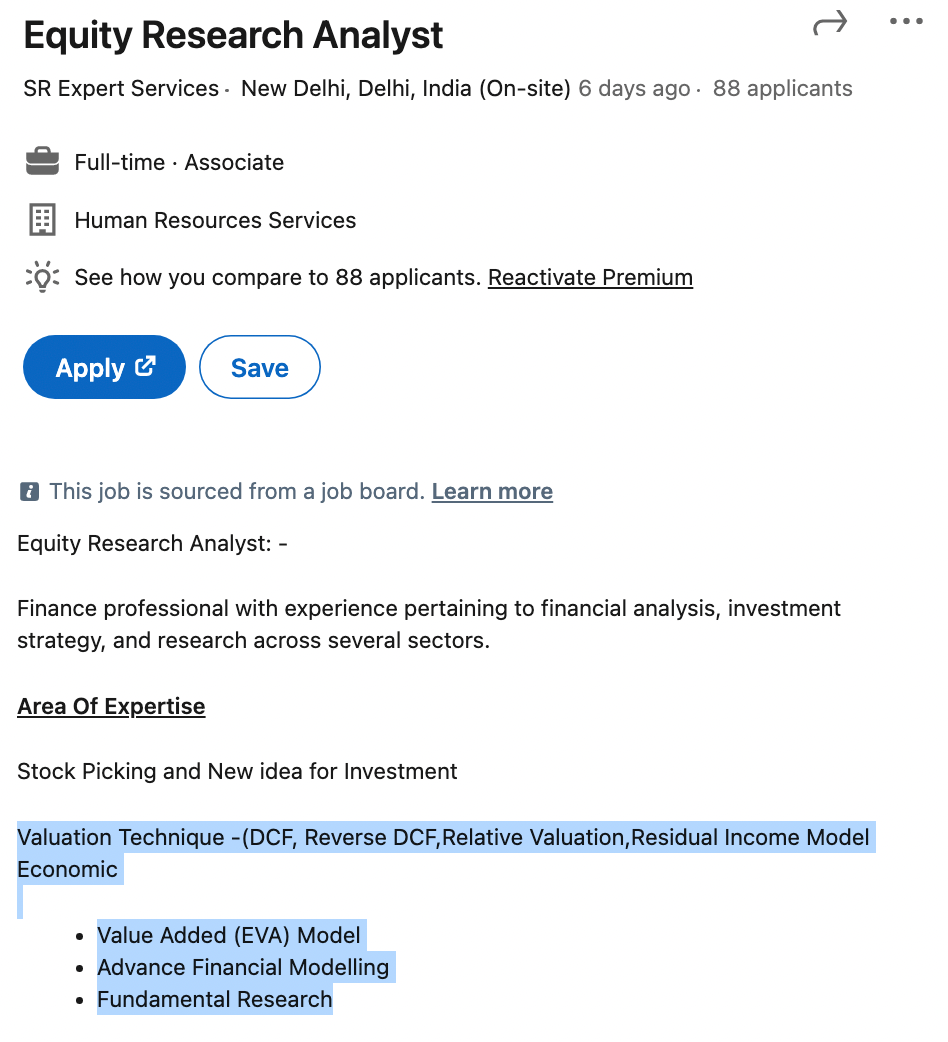
Task: Click the Full-time Associate label
Action: coord(179,162)
